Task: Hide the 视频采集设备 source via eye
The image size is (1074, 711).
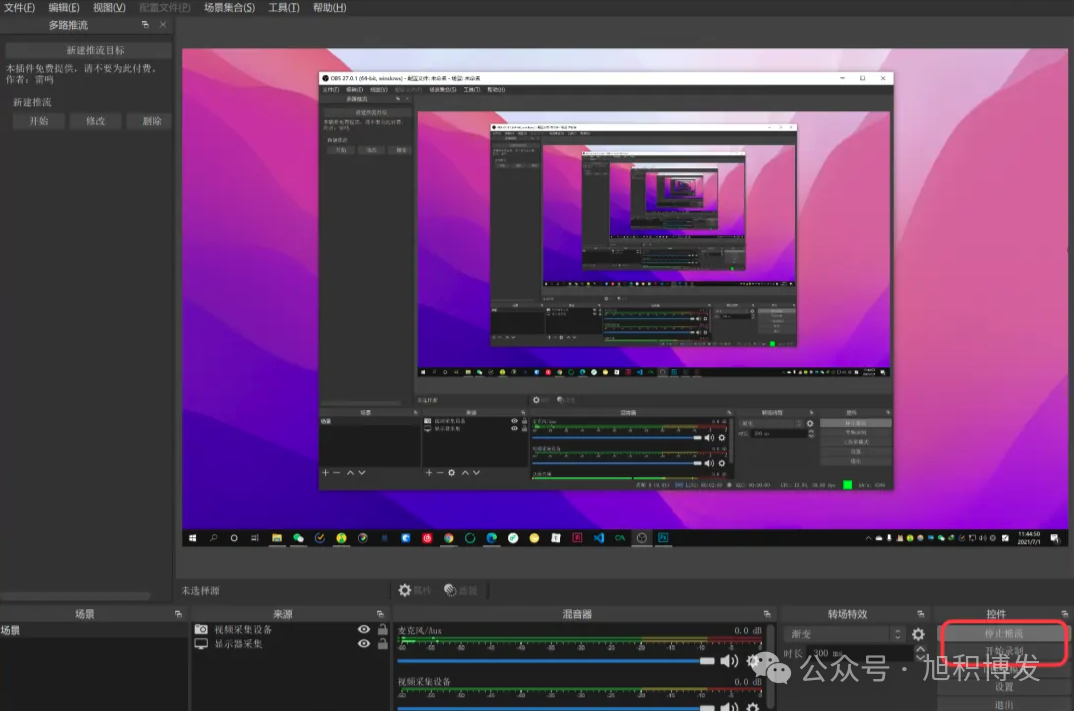Action: [364, 629]
